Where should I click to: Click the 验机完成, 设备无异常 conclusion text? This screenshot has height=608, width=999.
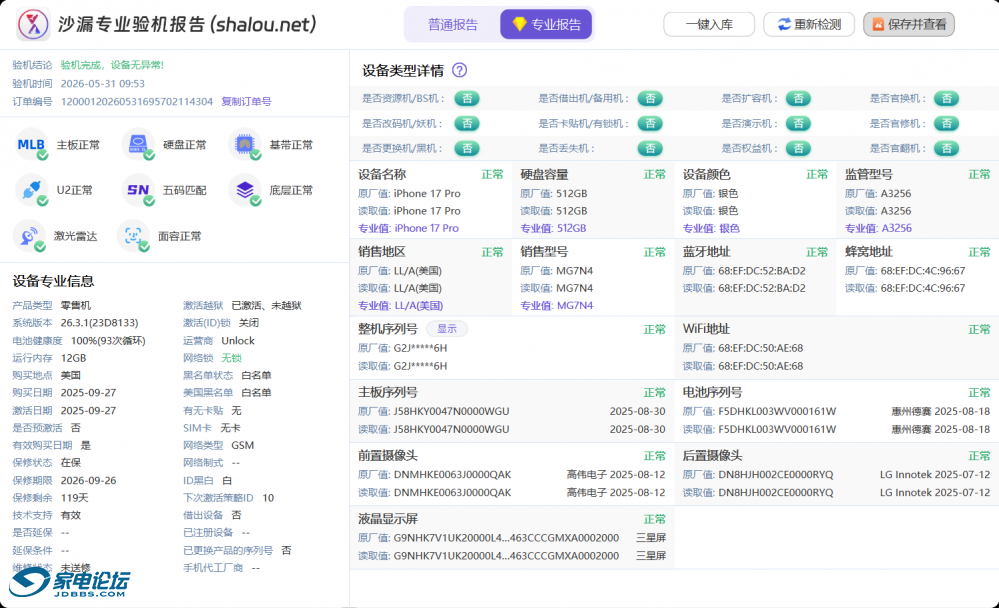point(112,65)
